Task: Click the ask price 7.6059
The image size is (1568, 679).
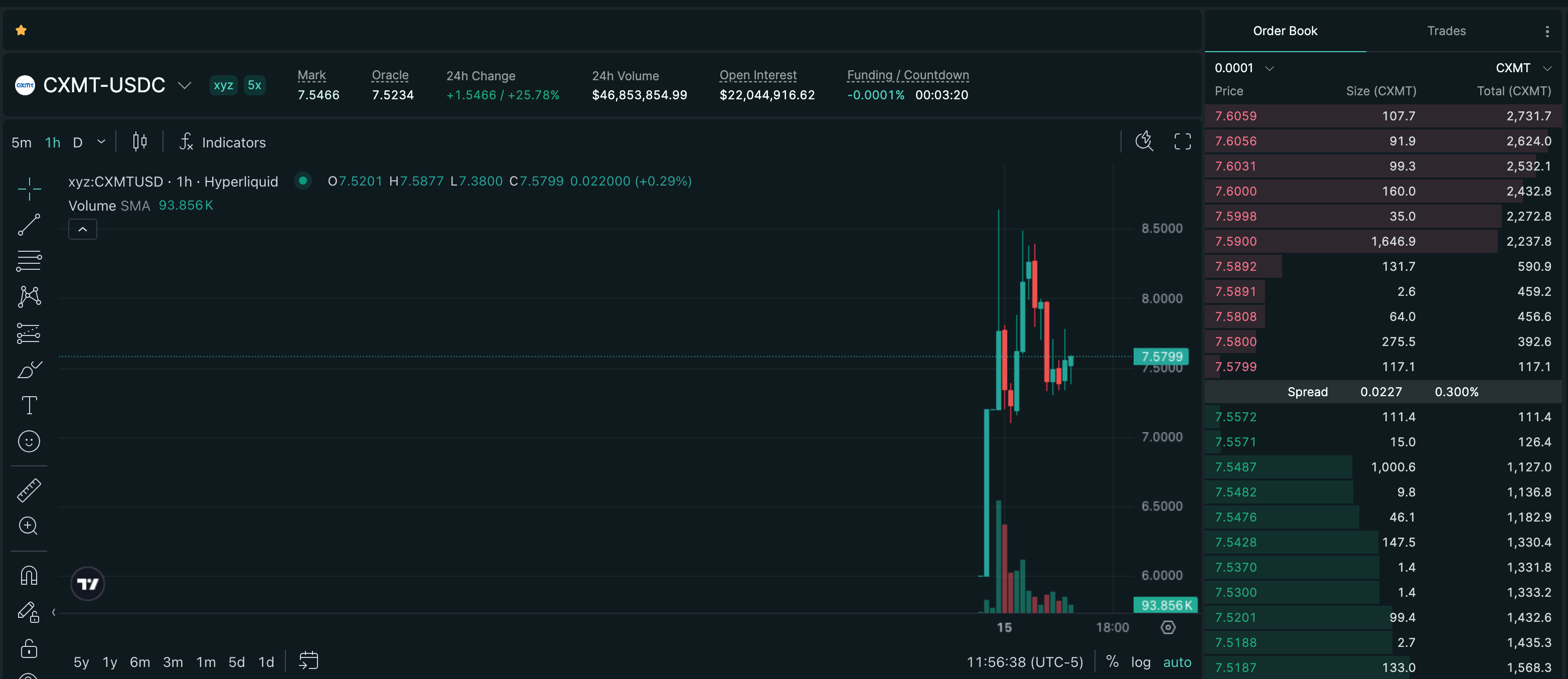Action: [x=1235, y=116]
